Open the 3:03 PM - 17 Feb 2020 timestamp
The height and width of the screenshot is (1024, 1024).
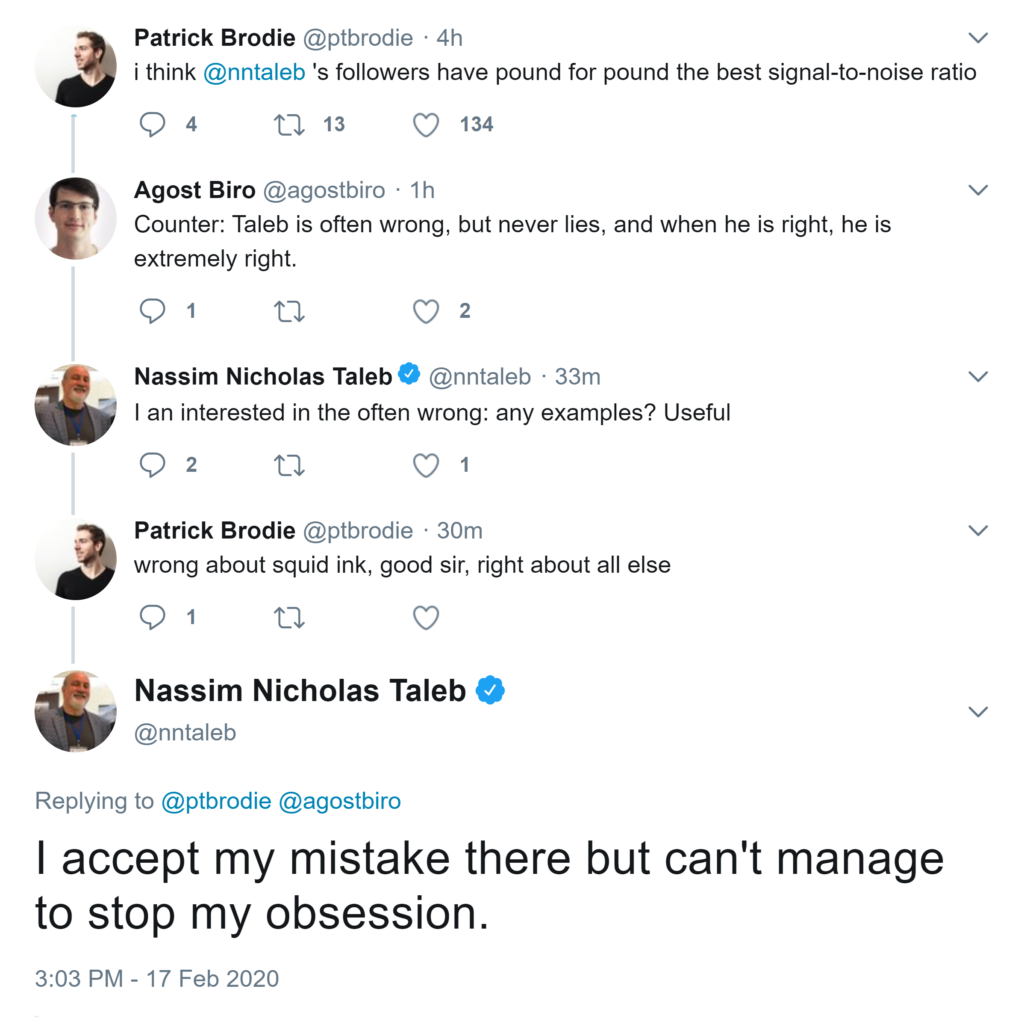157,978
